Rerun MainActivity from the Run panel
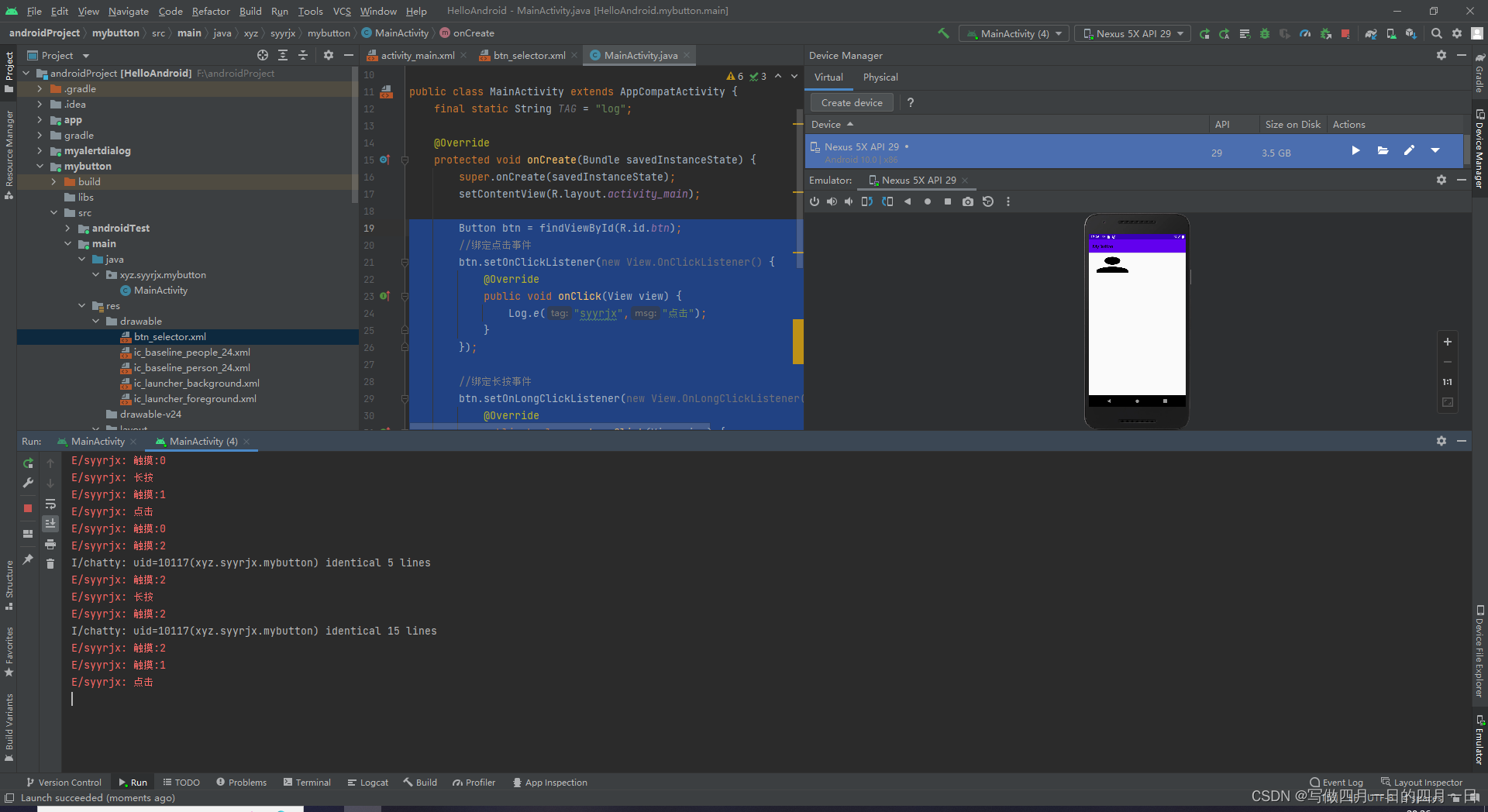This screenshot has width=1488, height=812. pos(28,463)
